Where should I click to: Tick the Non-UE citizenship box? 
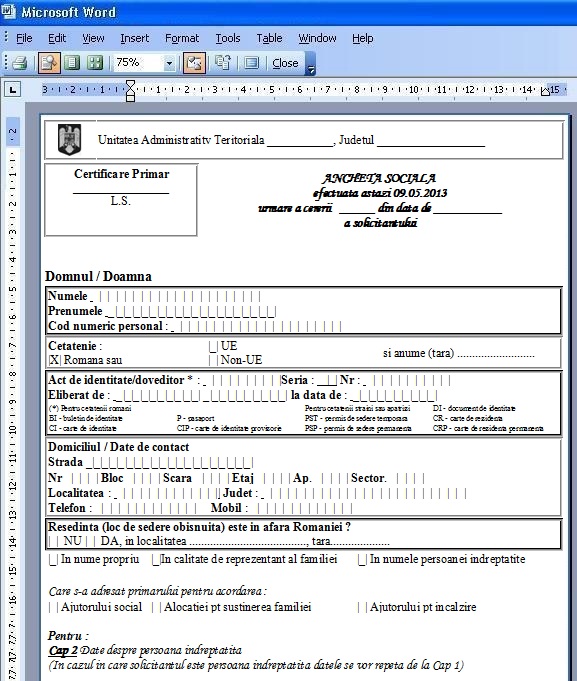[213, 360]
